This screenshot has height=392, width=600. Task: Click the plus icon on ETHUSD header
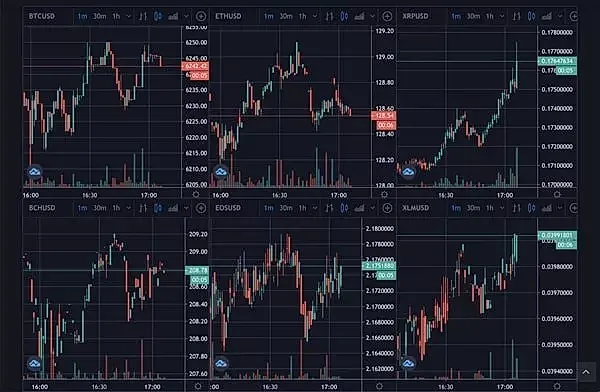tap(387, 16)
